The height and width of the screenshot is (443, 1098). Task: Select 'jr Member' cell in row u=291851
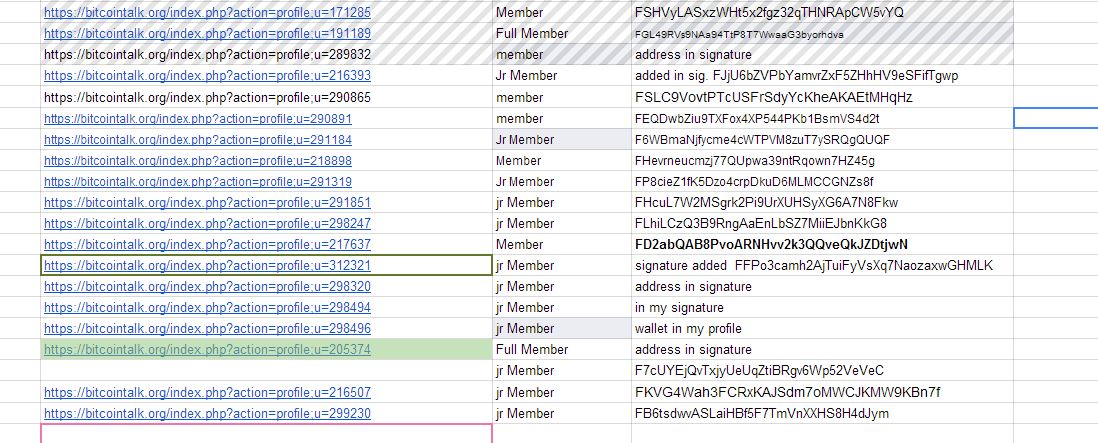click(562, 202)
